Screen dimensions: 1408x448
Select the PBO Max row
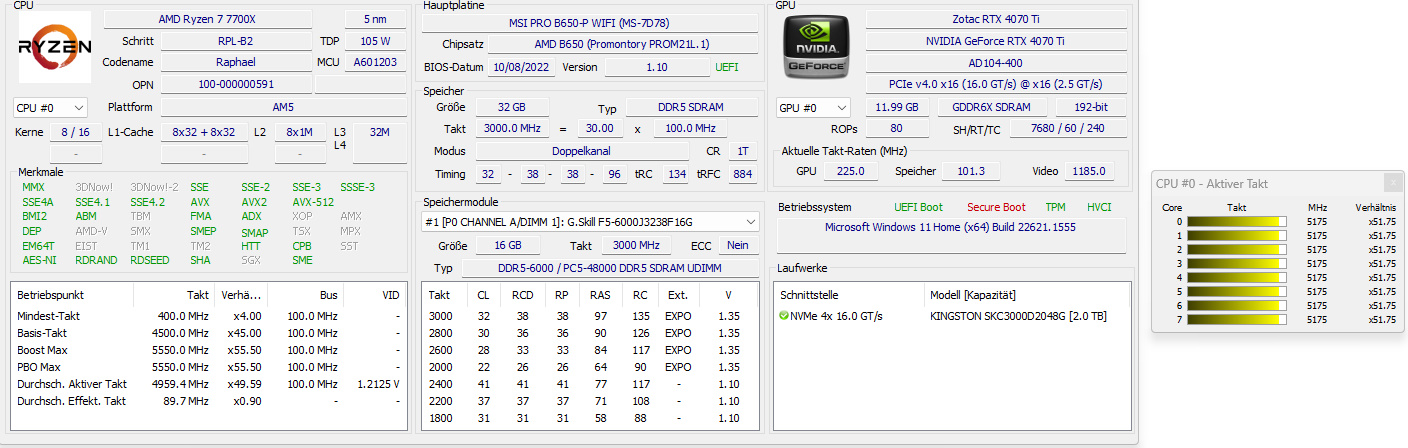209,367
